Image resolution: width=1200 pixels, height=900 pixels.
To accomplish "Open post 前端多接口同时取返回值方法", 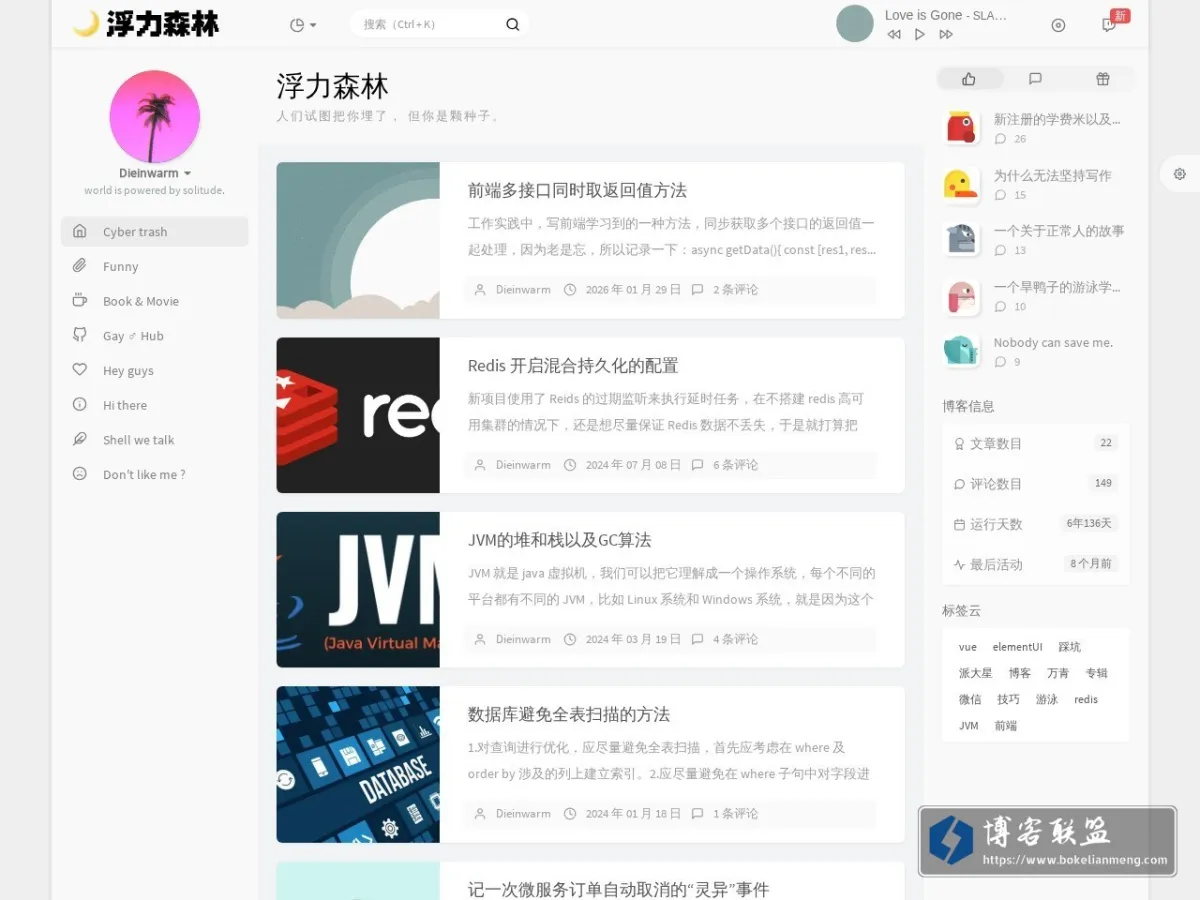I will 577,190.
